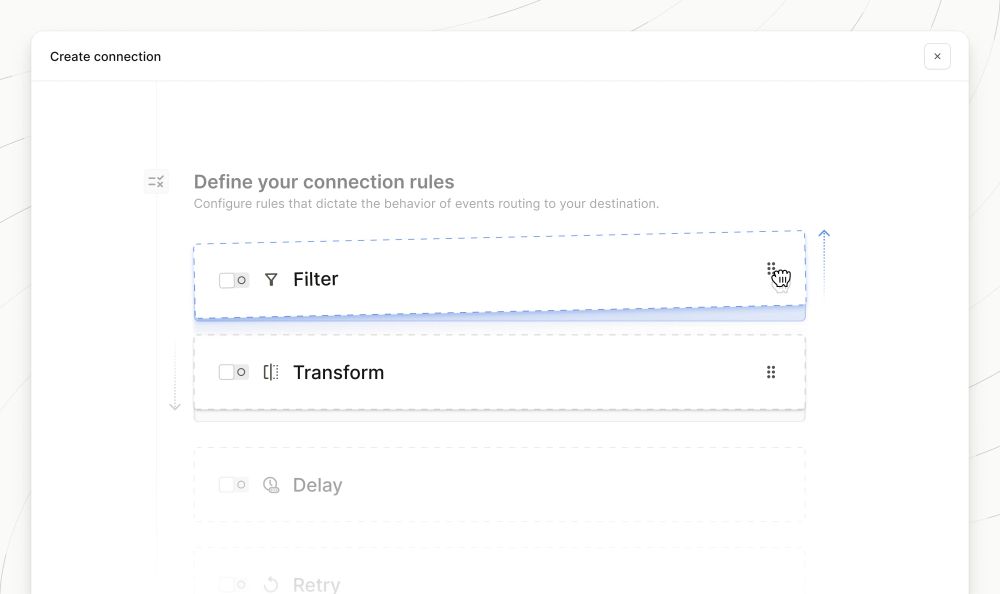This screenshot has height=594, width=1000.
Task: Expand the Delay rule card
Action: tap(499, 485)
